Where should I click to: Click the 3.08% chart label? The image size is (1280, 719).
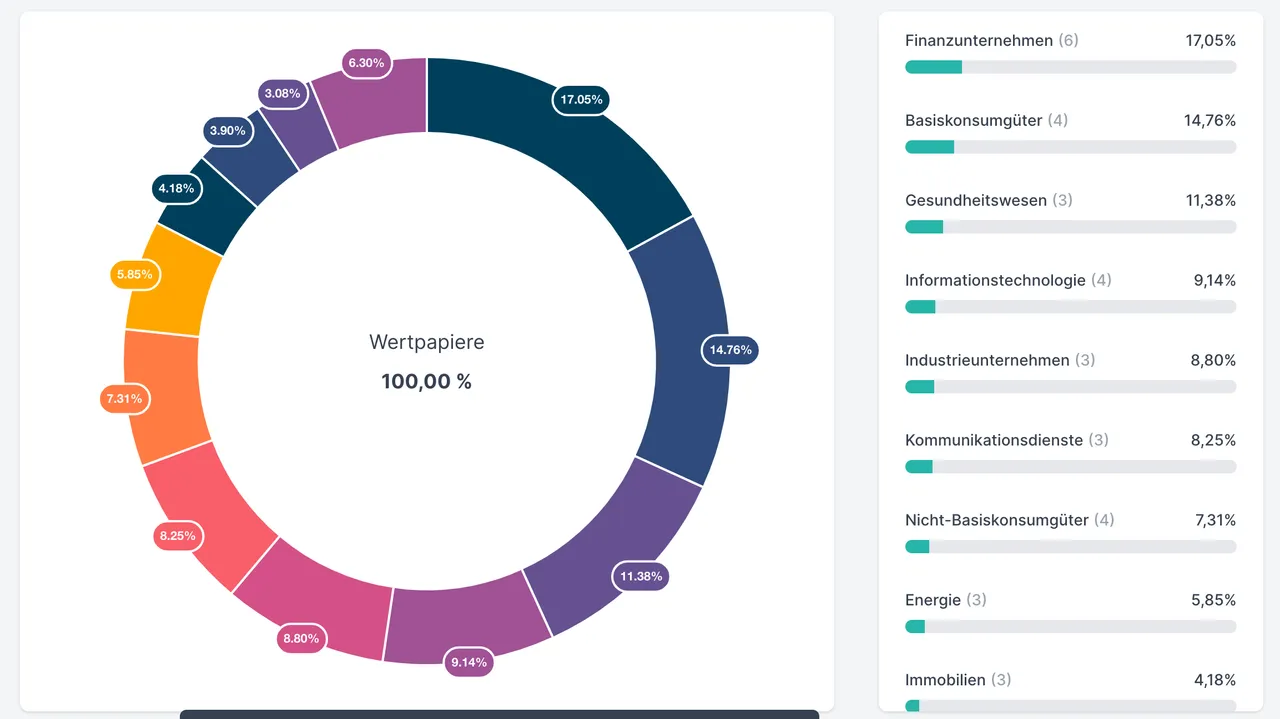click(x=282, y=94)
